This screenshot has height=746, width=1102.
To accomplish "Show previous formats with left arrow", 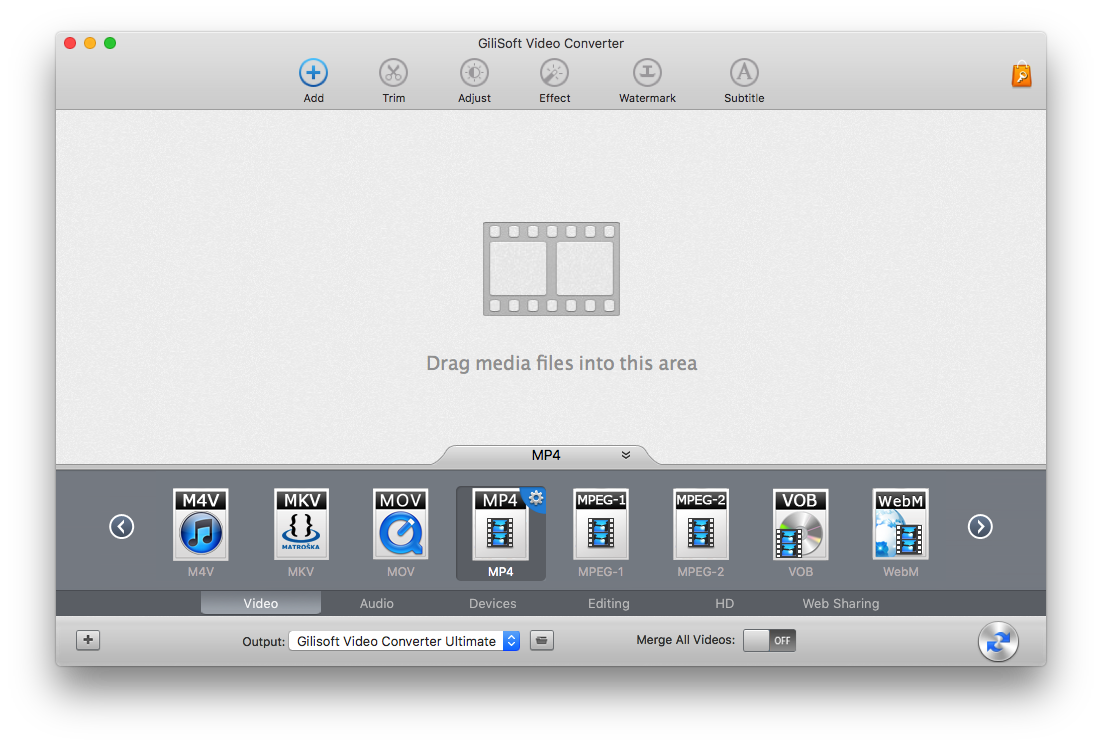I will click(122, 526).
